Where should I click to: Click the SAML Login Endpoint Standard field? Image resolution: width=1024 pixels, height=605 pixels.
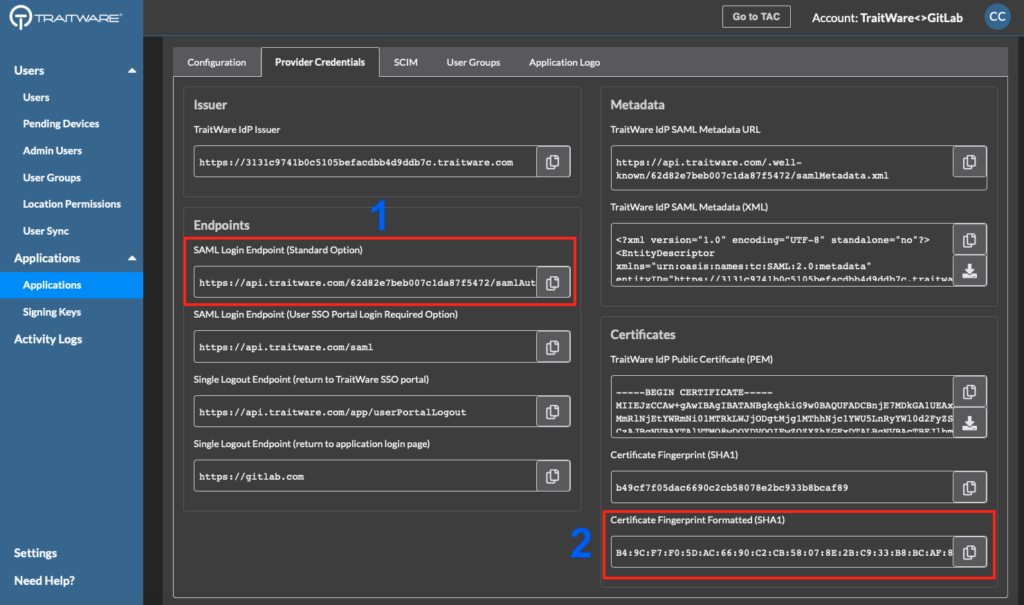pyautogui.click(x=365, y=282)
